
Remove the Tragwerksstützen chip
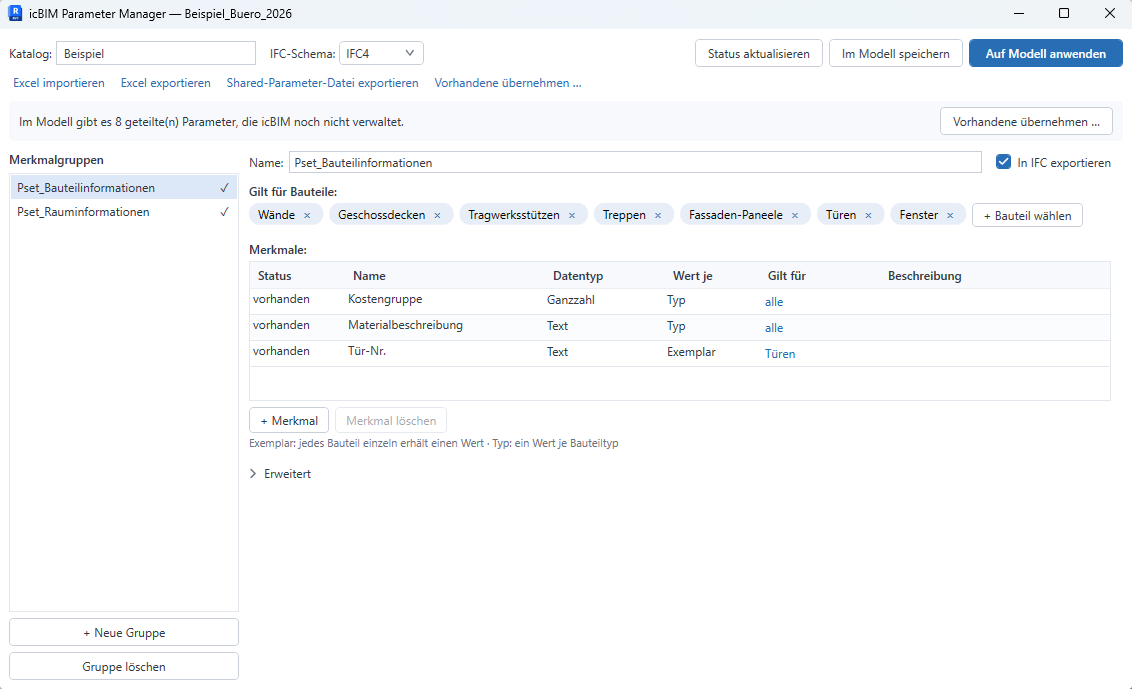click(572, 215)
